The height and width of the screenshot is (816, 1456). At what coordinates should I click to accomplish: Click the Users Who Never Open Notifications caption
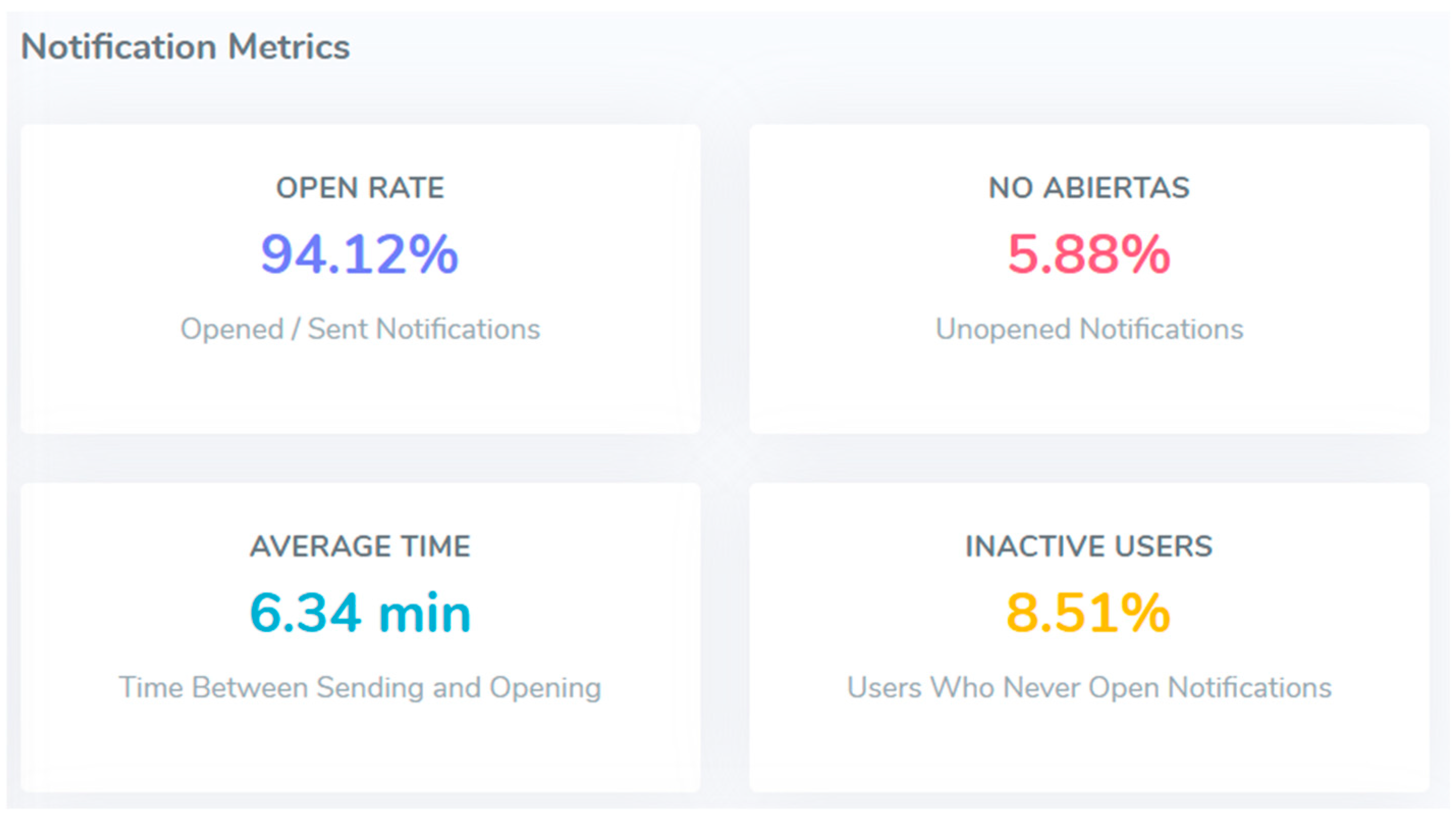1089,688
